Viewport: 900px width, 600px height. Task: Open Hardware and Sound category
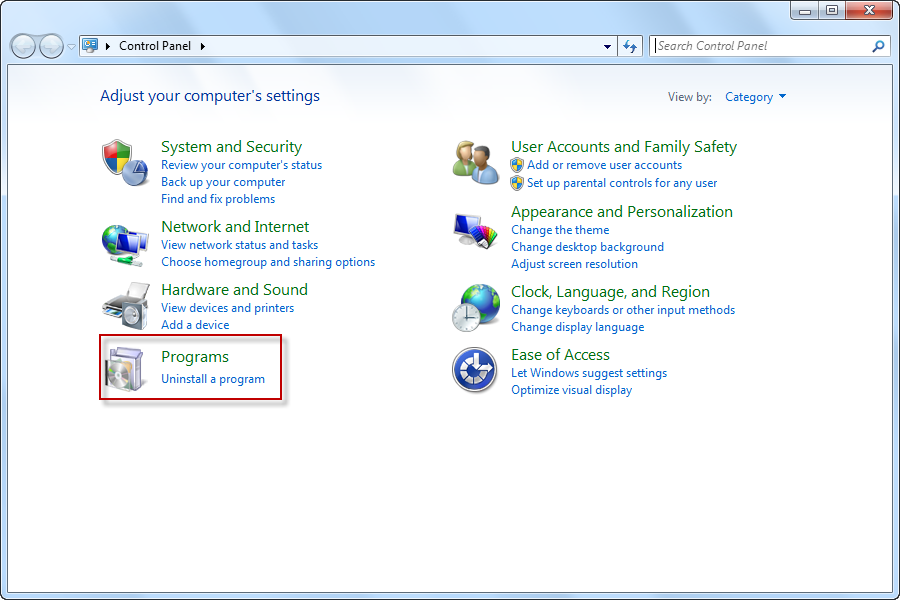[x=234, y=289]
